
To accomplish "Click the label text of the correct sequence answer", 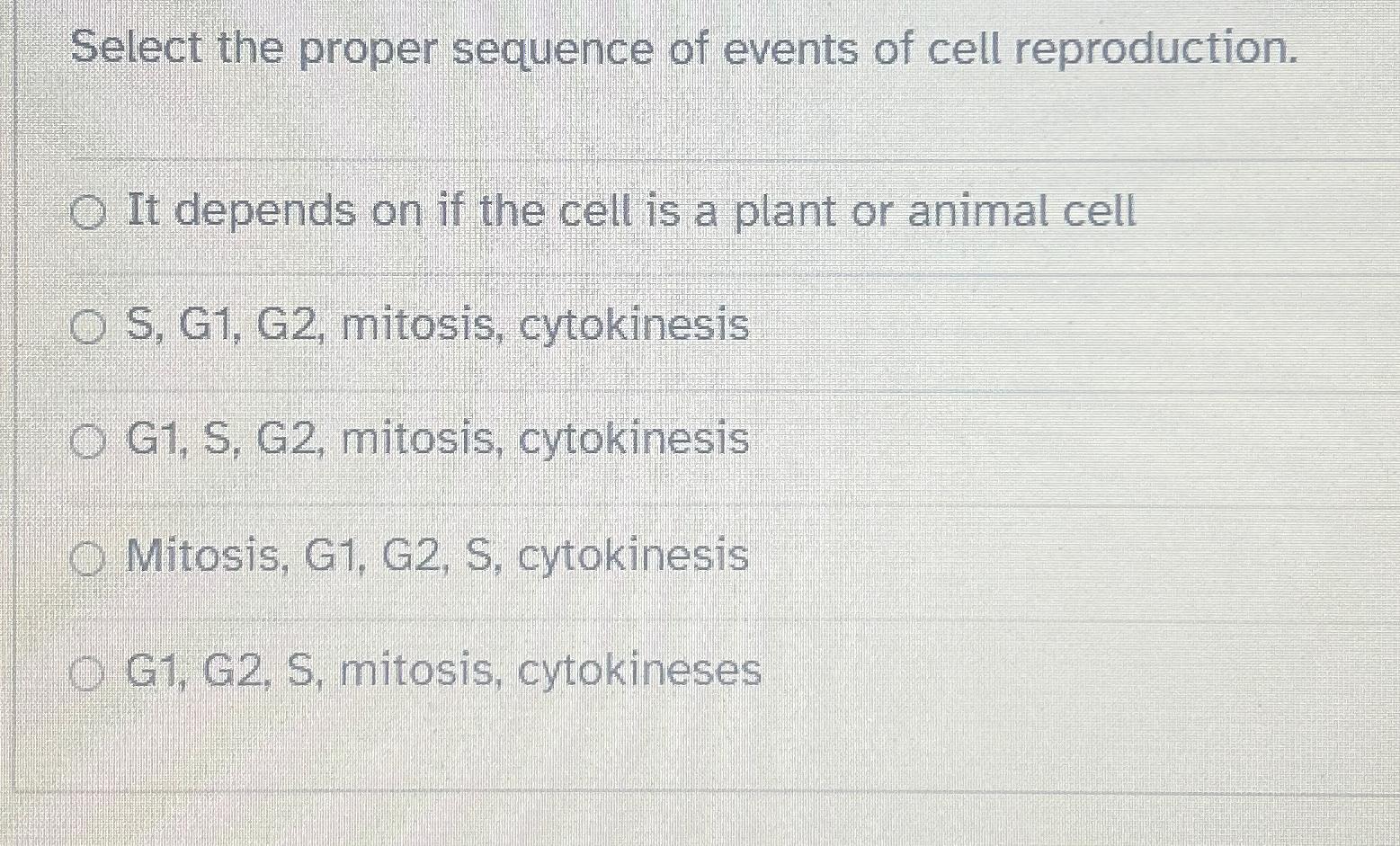I will point(436,440).
